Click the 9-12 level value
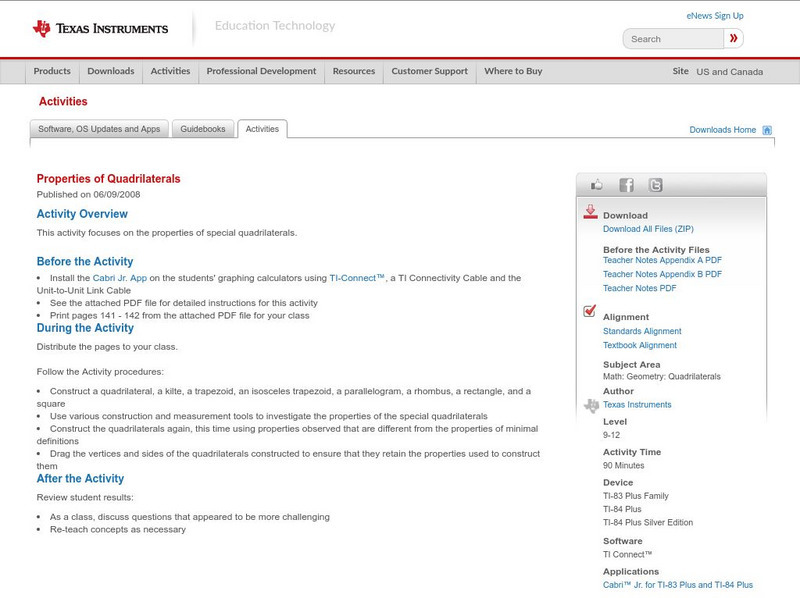This screenshot has width=800, height=598. pos(611,435)
